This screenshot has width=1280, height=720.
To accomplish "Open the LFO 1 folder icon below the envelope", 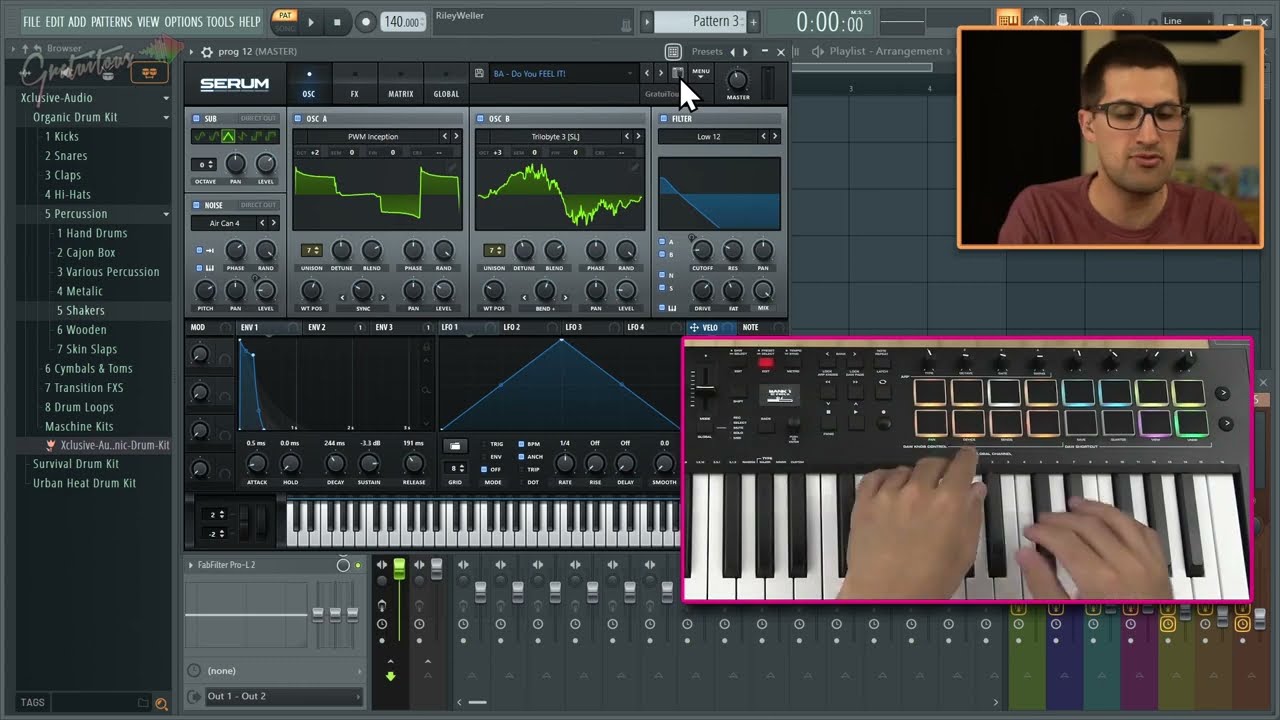I will [x=454, y=444].
